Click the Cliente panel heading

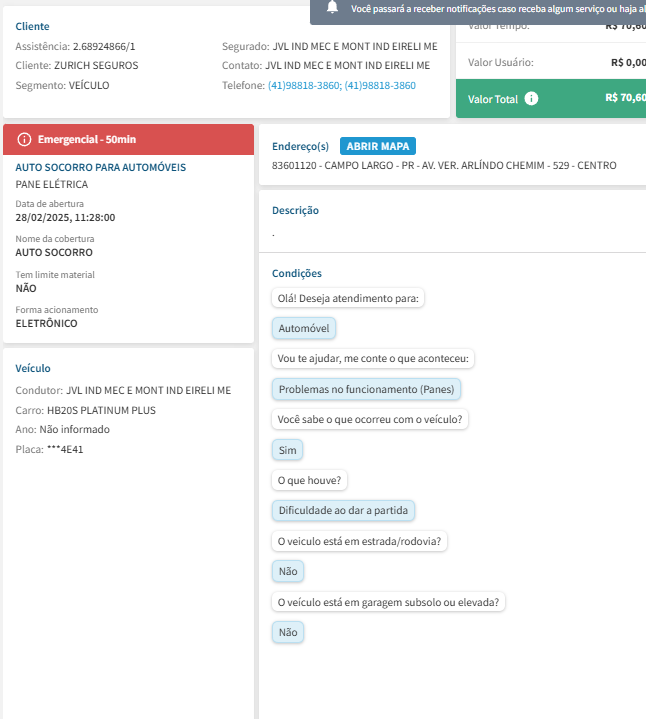coord(32,26)
